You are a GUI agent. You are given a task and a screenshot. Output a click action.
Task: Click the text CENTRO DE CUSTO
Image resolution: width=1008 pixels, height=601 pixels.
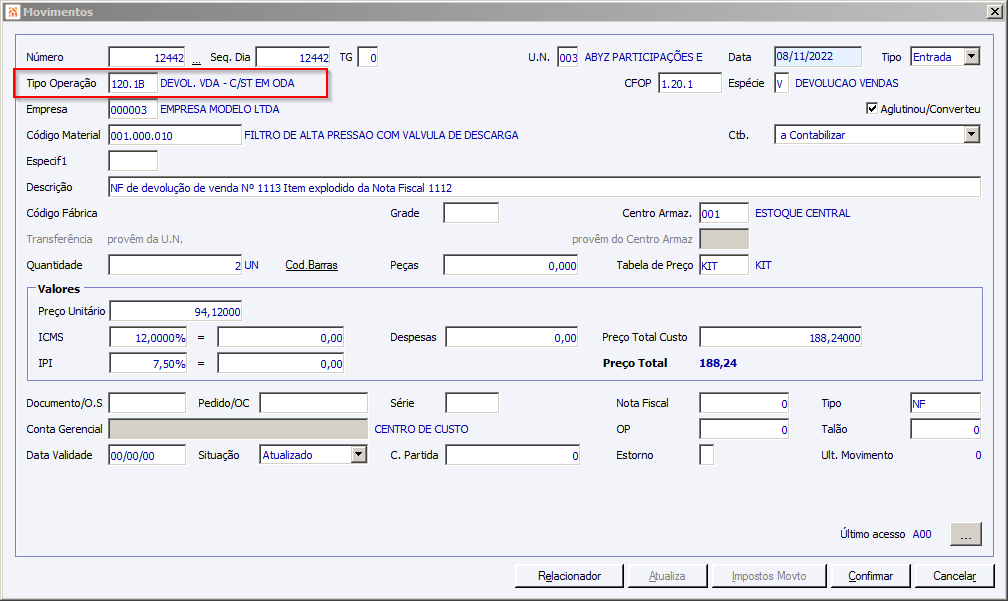click(x=421, y=429)
